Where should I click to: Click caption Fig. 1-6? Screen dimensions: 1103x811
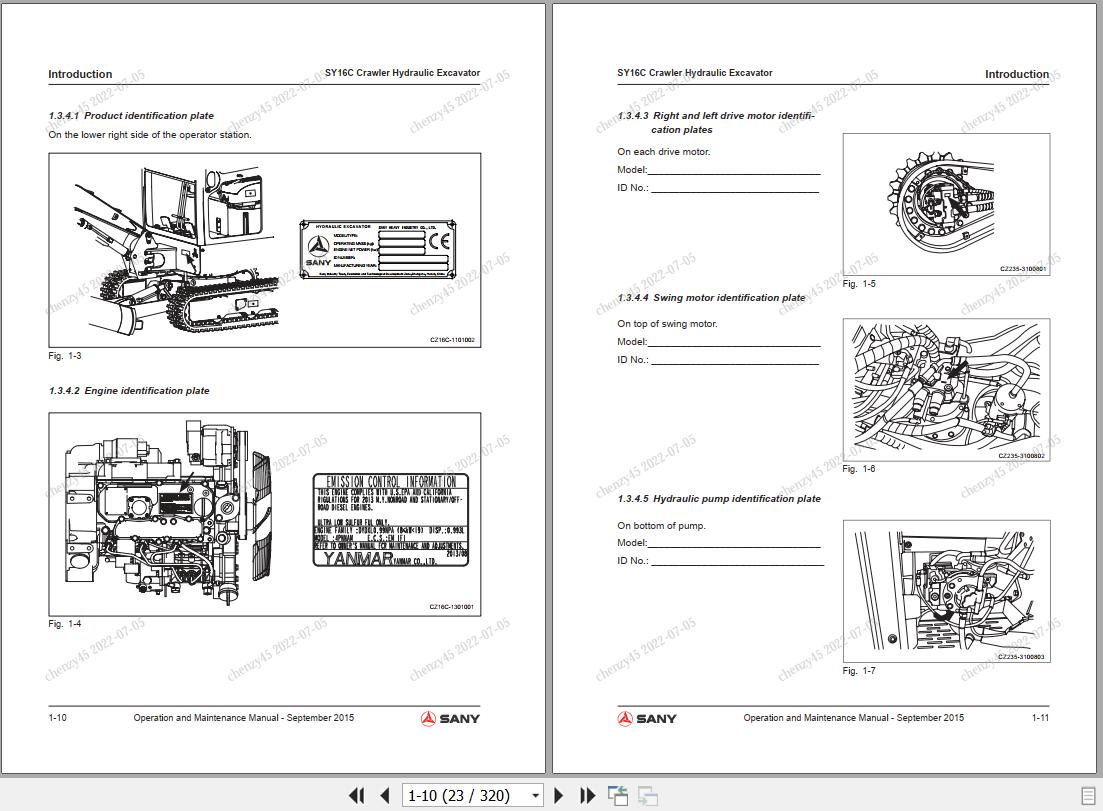[x=859, y=468]
